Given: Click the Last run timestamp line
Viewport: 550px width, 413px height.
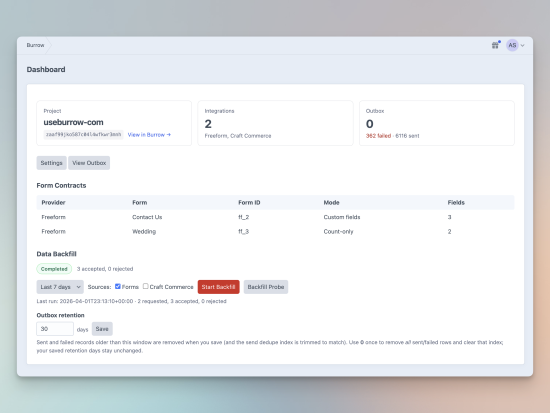Looking at the screenshot, I should pyautogui.click(x=132, y=301).
